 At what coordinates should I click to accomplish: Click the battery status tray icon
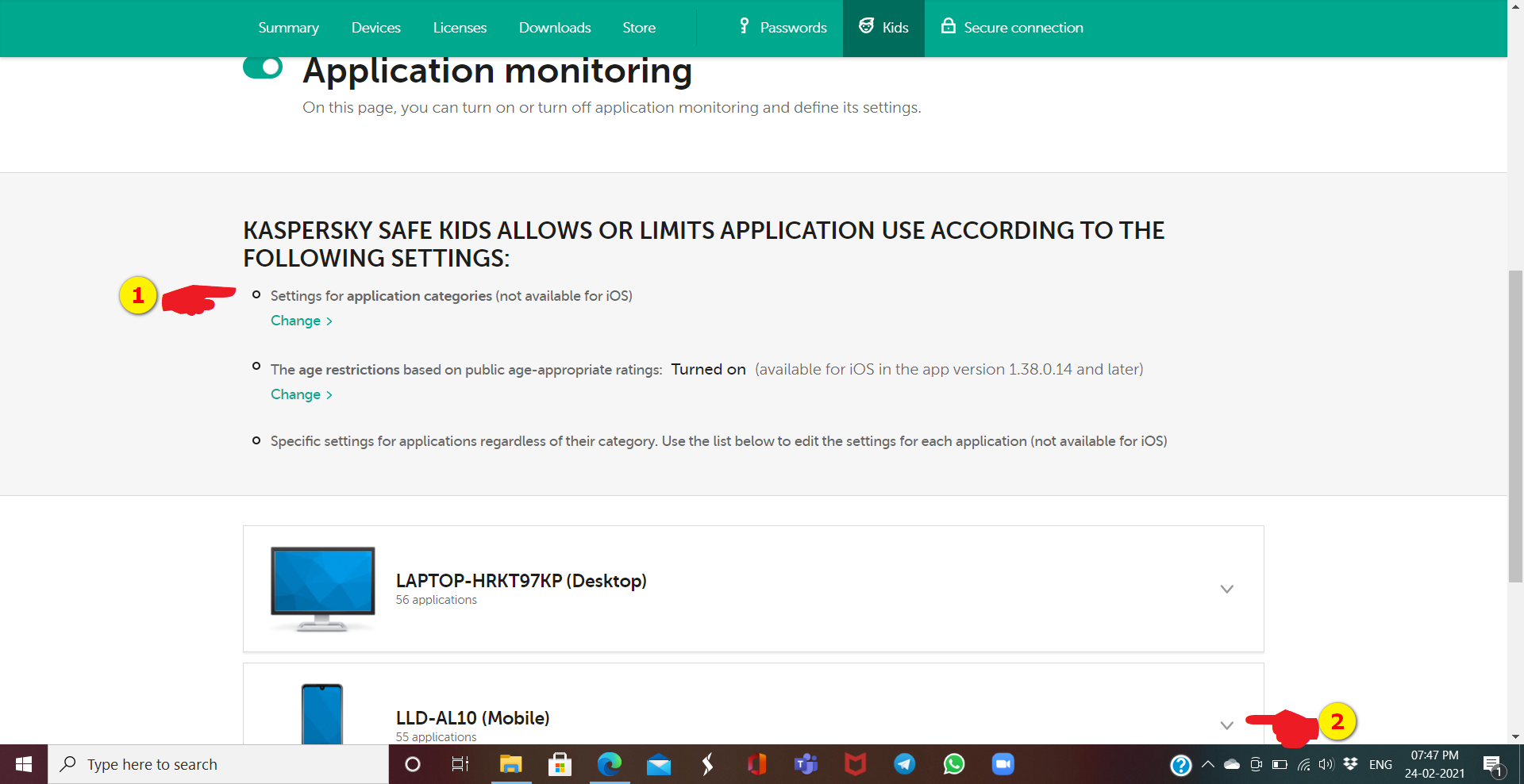click(x=1280, y=764)
